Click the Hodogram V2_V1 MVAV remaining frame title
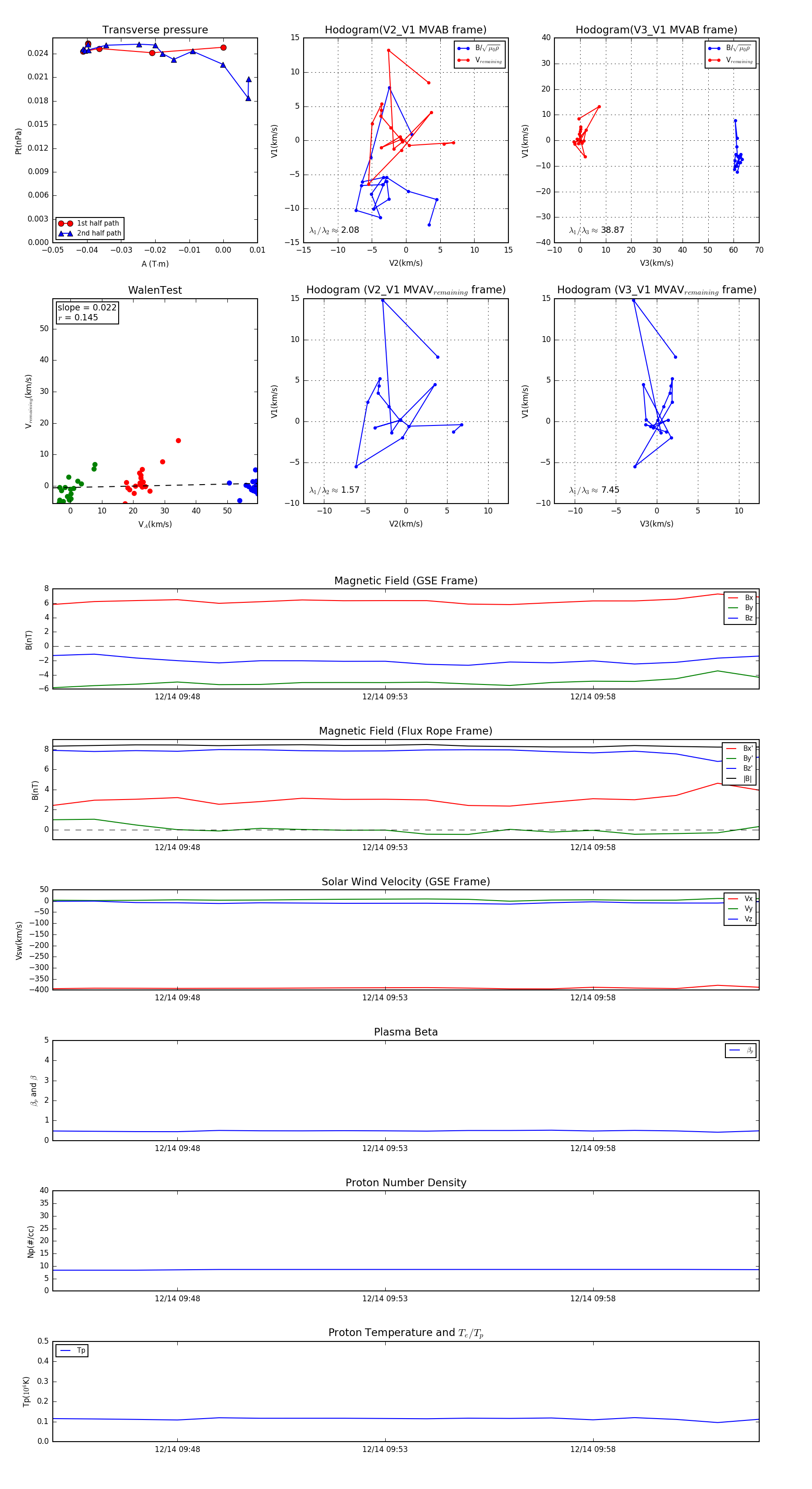The height and width of the screenshot is (1489, 812). 406,290
